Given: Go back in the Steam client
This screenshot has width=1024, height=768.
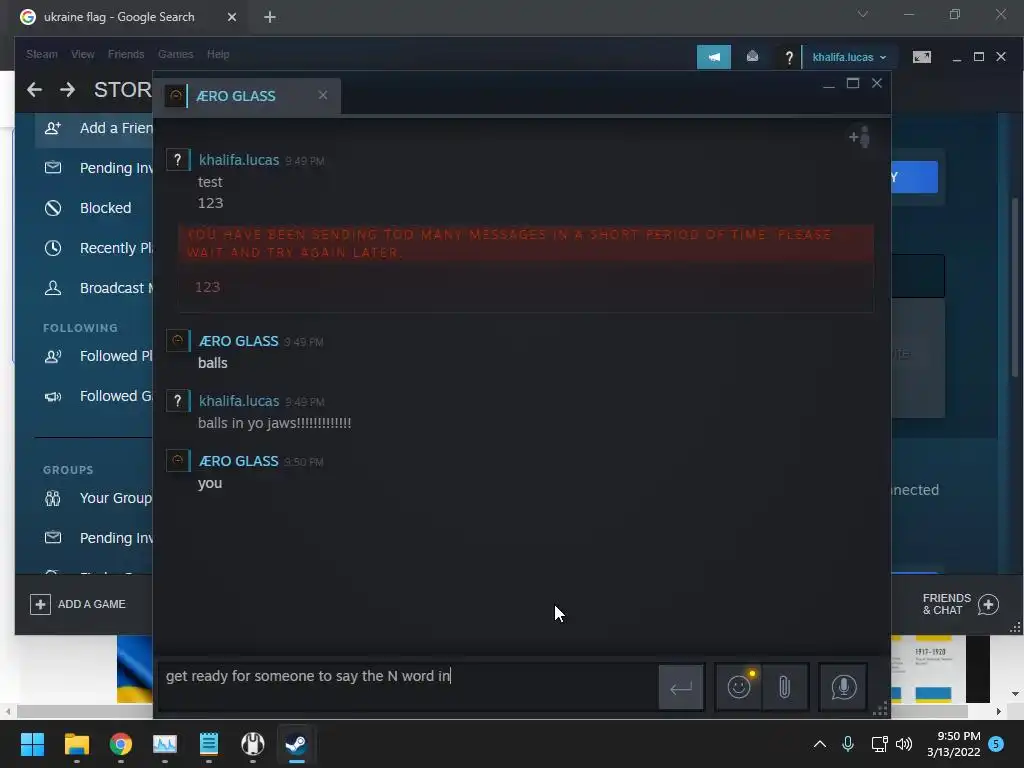Looking at the screenshot, I should click(x=34, y=89).
